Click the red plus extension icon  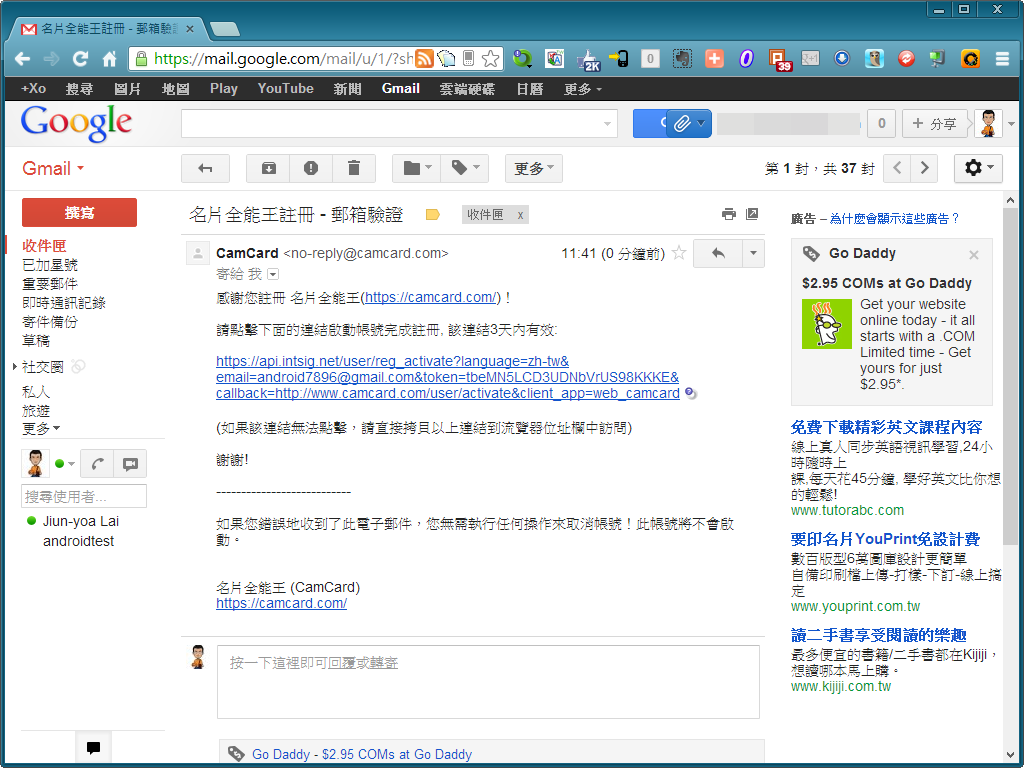714,59
